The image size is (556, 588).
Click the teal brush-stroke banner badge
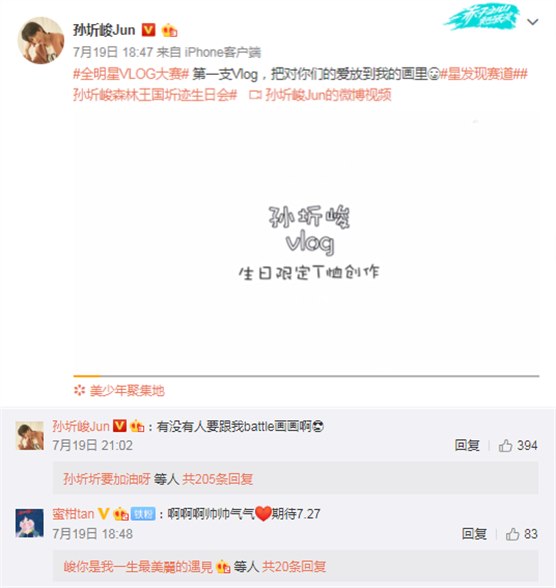point(482,17)
